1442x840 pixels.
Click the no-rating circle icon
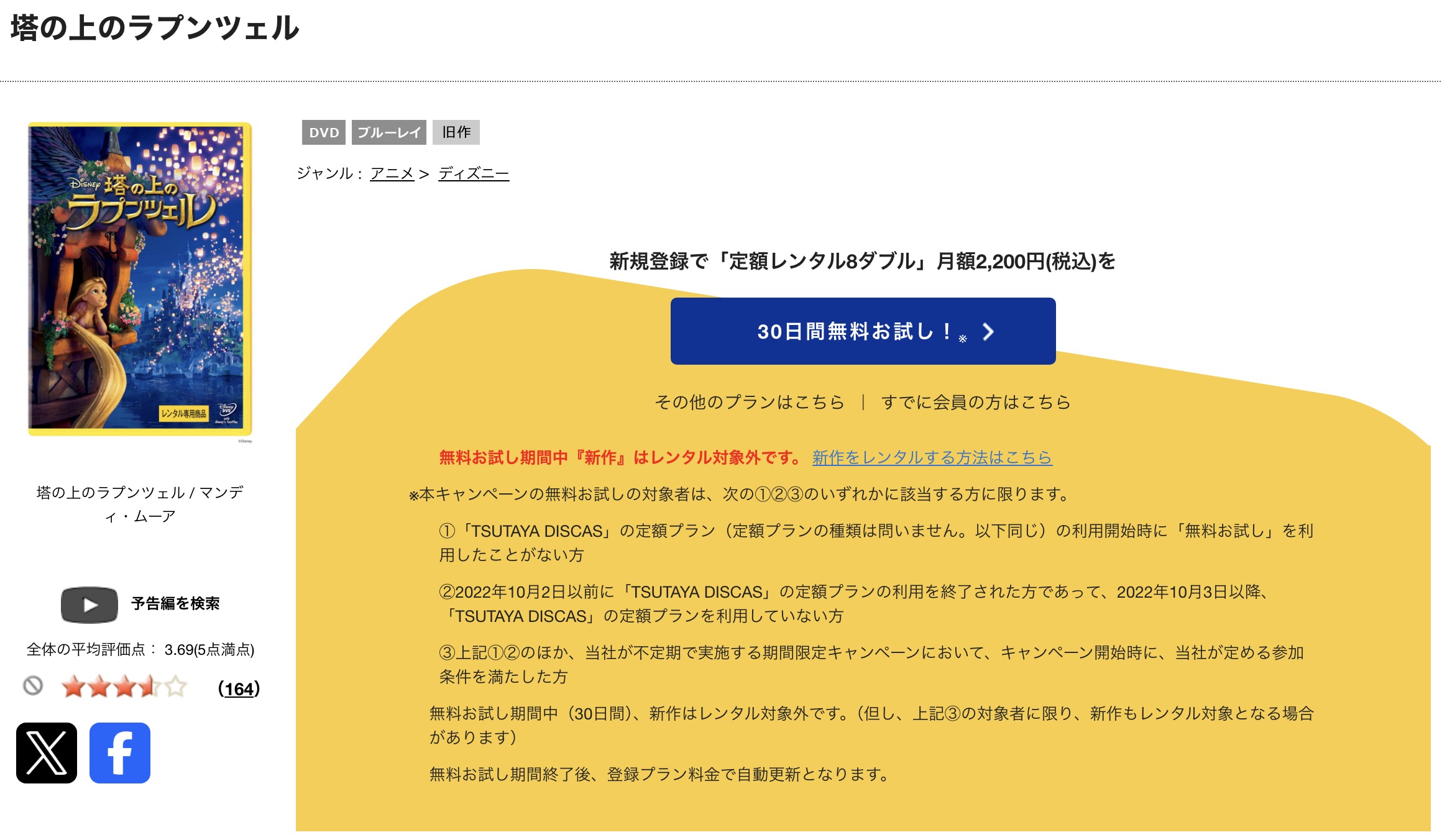[33, 686]
